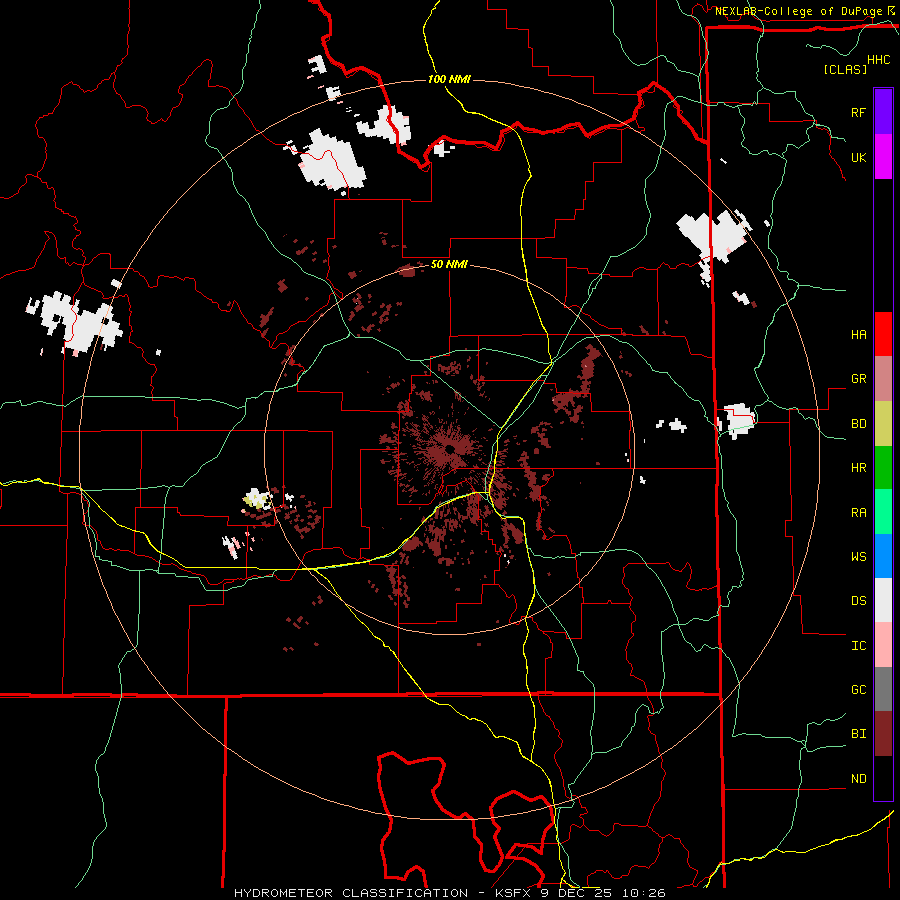
Task: Click the "NEXLAB-College of DuPage" credit text
Action: coord(798,11)
